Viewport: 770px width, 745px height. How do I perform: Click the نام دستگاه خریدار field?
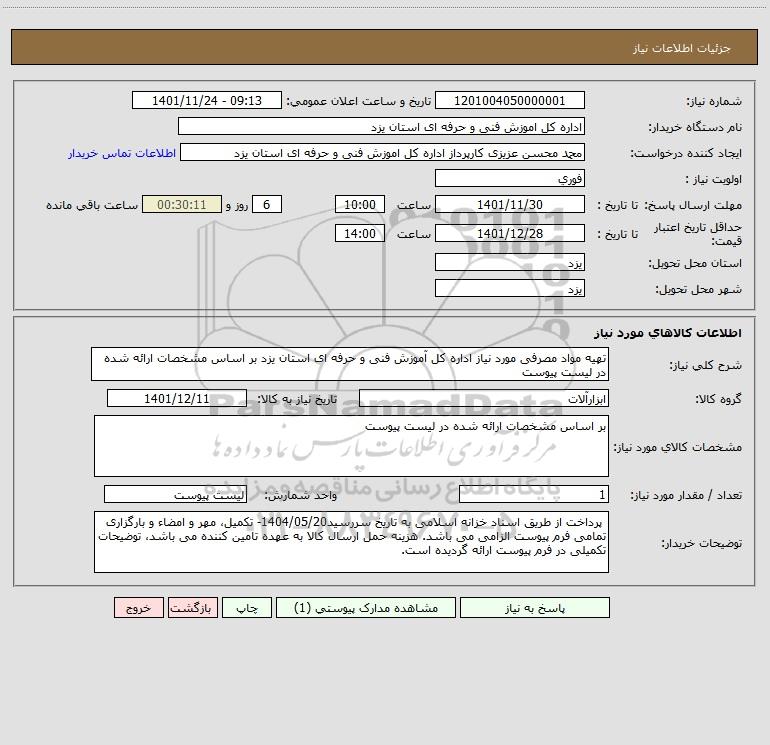[x=381, y=127]
